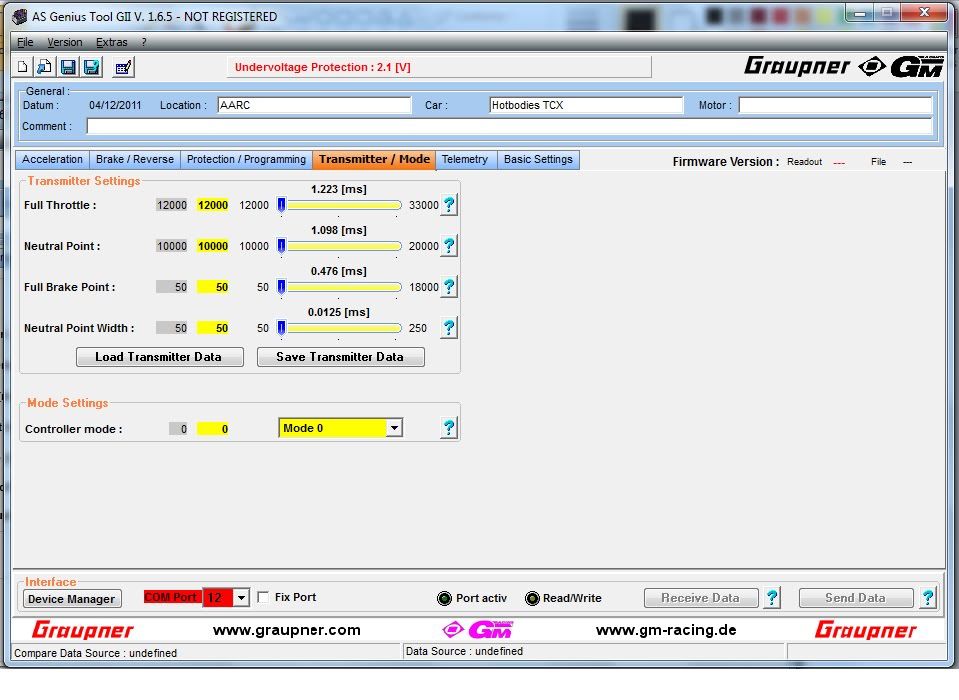Click the Compare Data Source status text
This screenshot has height=700, width=959.
pos(95,653)
